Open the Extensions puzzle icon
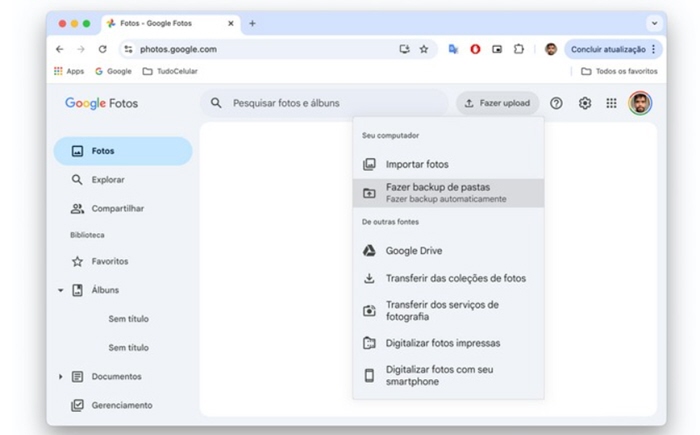 [x=518, y=49]
